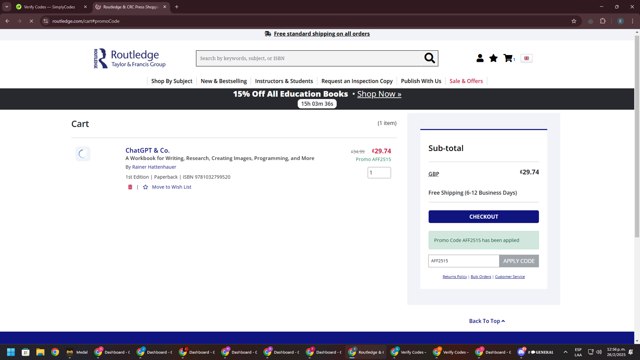Click the GBP currency link
The height and width of the screenshot is (360, 640).
[433, 174]
